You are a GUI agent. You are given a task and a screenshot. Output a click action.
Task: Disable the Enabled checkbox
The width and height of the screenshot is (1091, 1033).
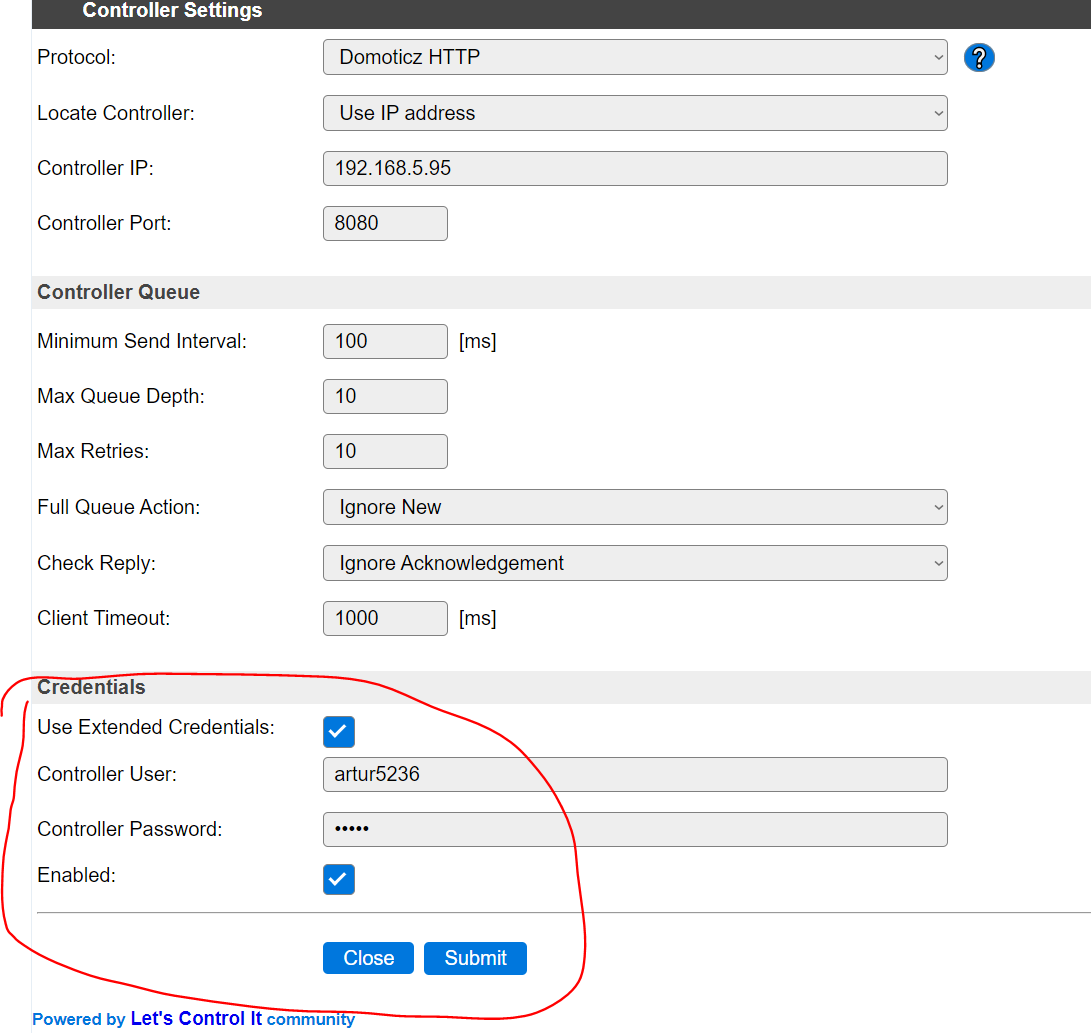pyautogui.click(x=338, y=879)
